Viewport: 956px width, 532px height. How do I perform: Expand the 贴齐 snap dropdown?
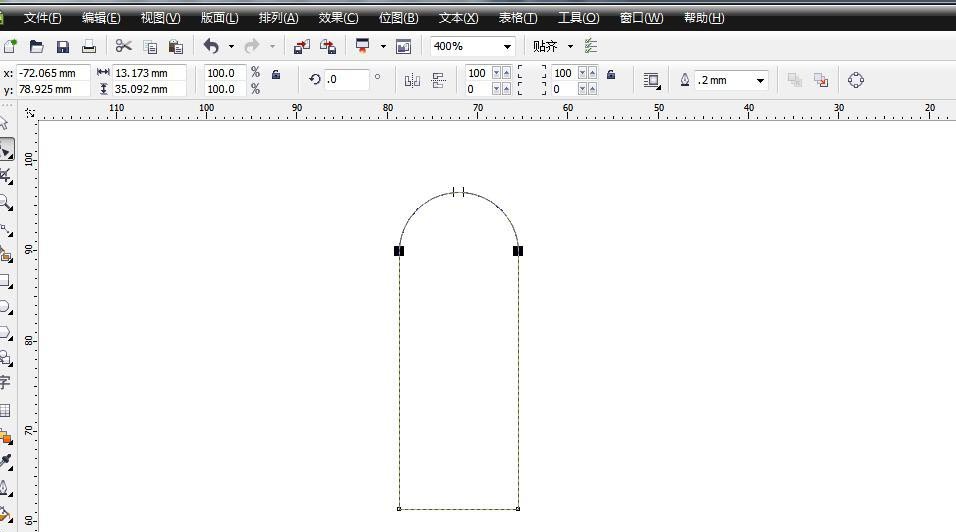[570, 46]
